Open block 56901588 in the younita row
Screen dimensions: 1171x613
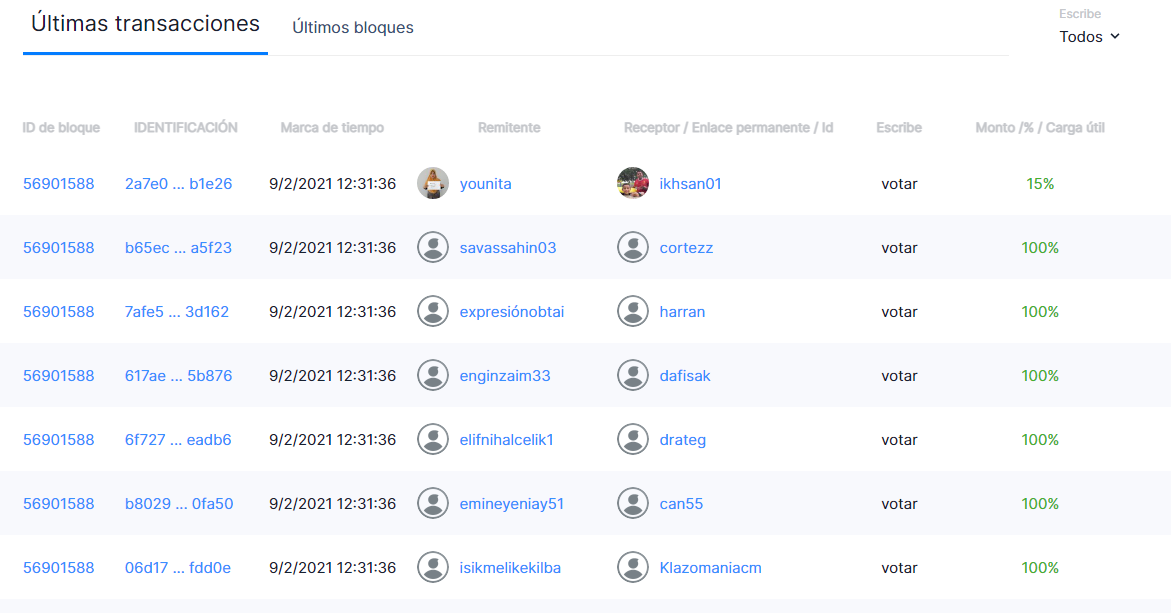point(58,184)
